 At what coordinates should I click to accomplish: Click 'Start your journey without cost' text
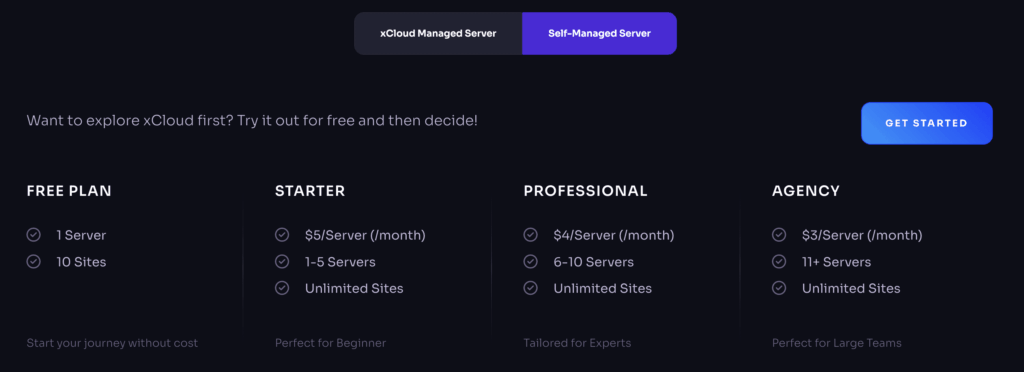click(x=112, y=343)
